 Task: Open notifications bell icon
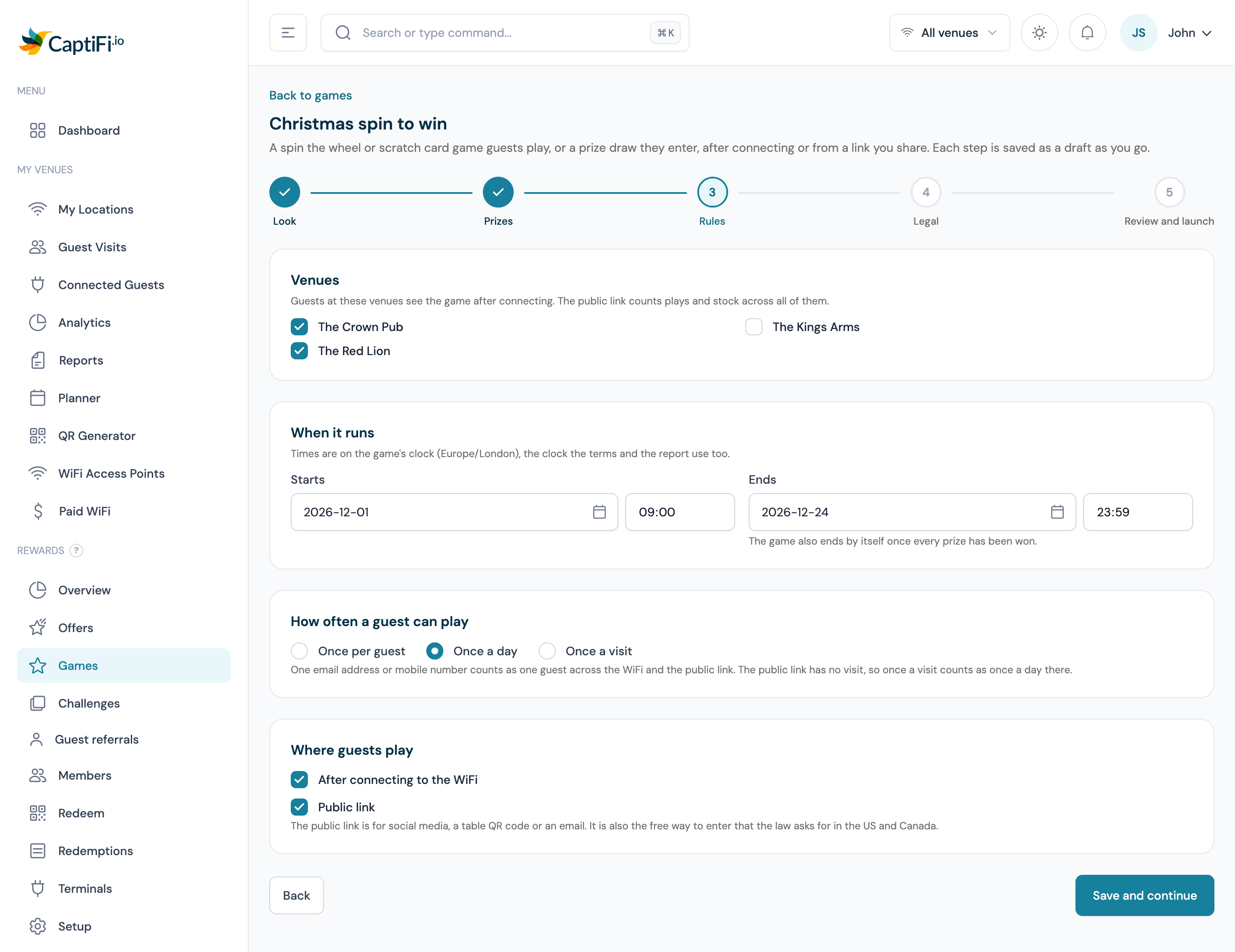pos(1087,33)
